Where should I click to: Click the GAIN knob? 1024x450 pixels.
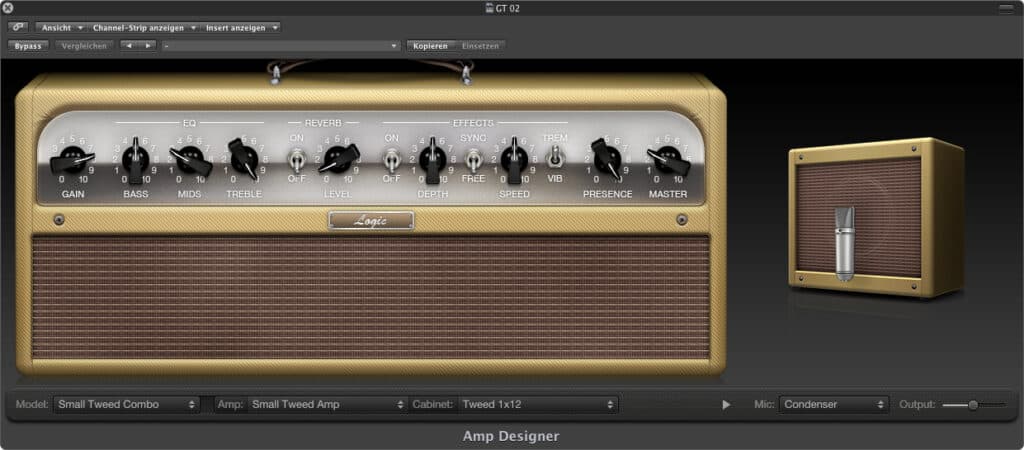[x=72, y=159]
